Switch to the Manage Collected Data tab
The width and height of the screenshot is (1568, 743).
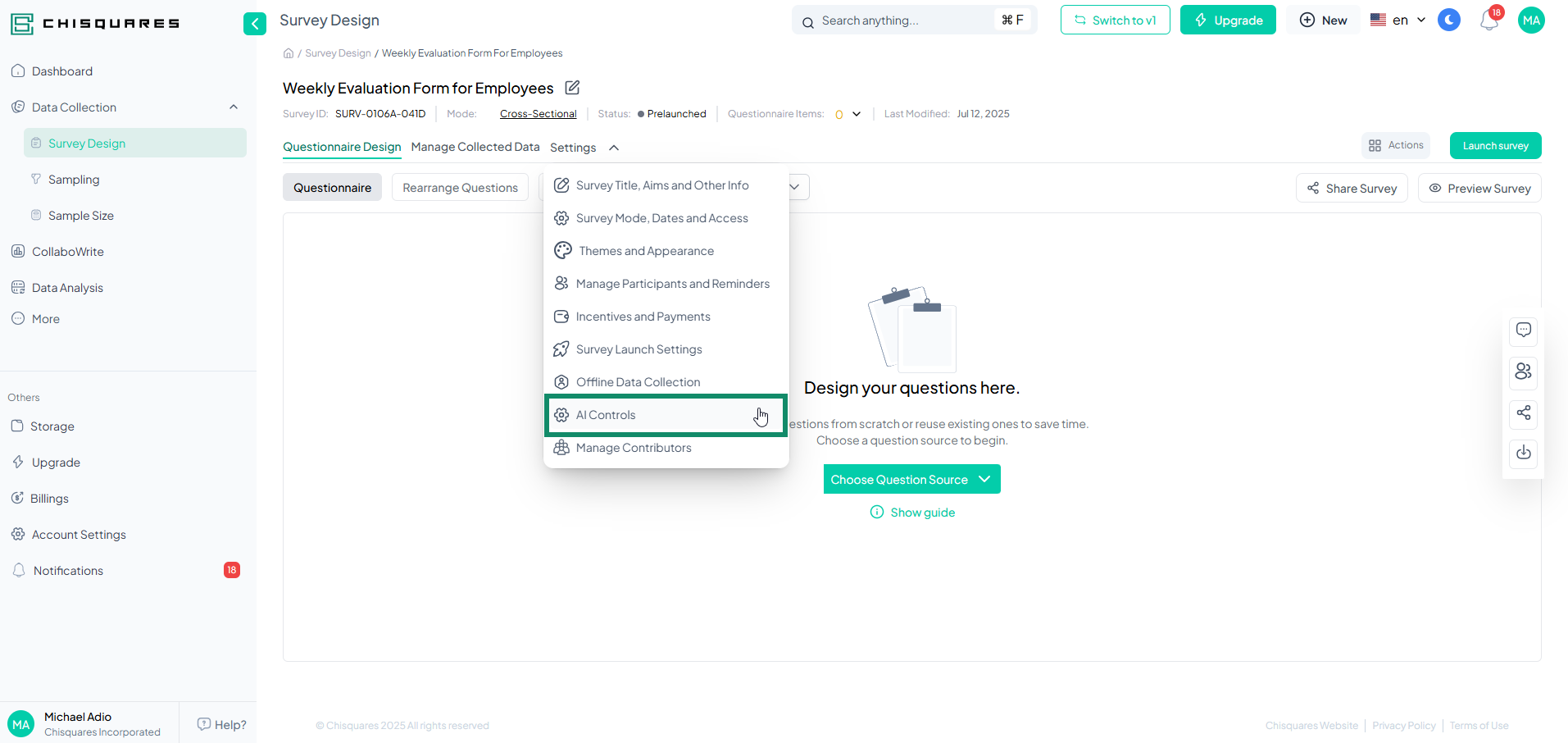coord(475,147)
